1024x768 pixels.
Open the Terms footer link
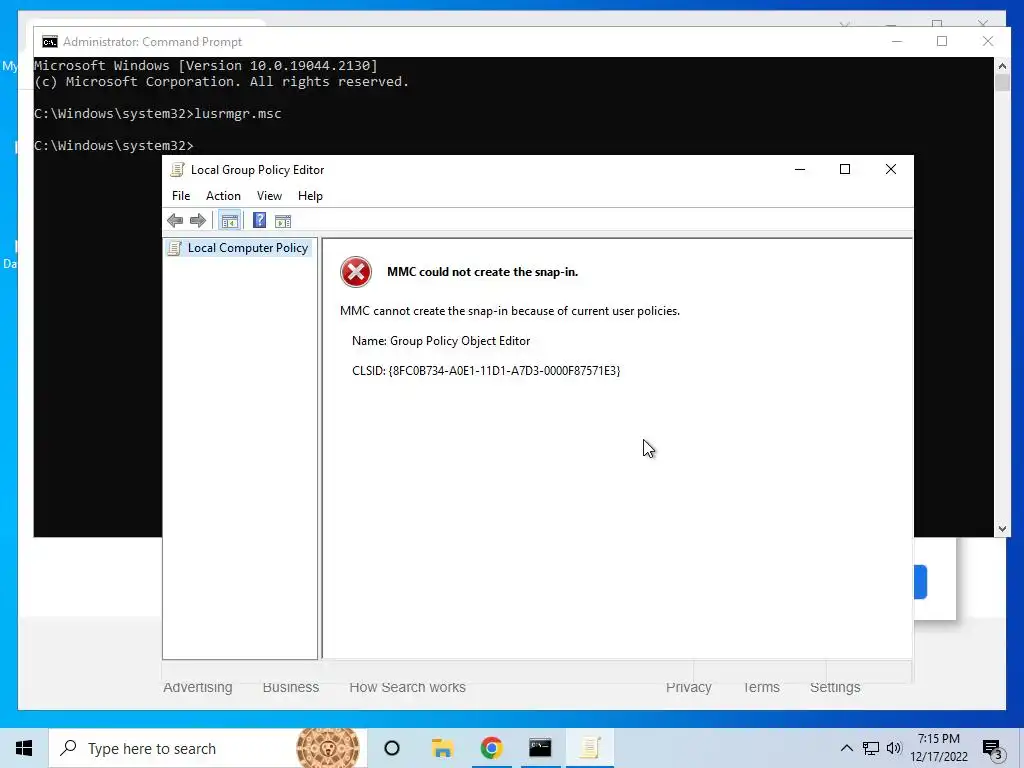[761, 687]
